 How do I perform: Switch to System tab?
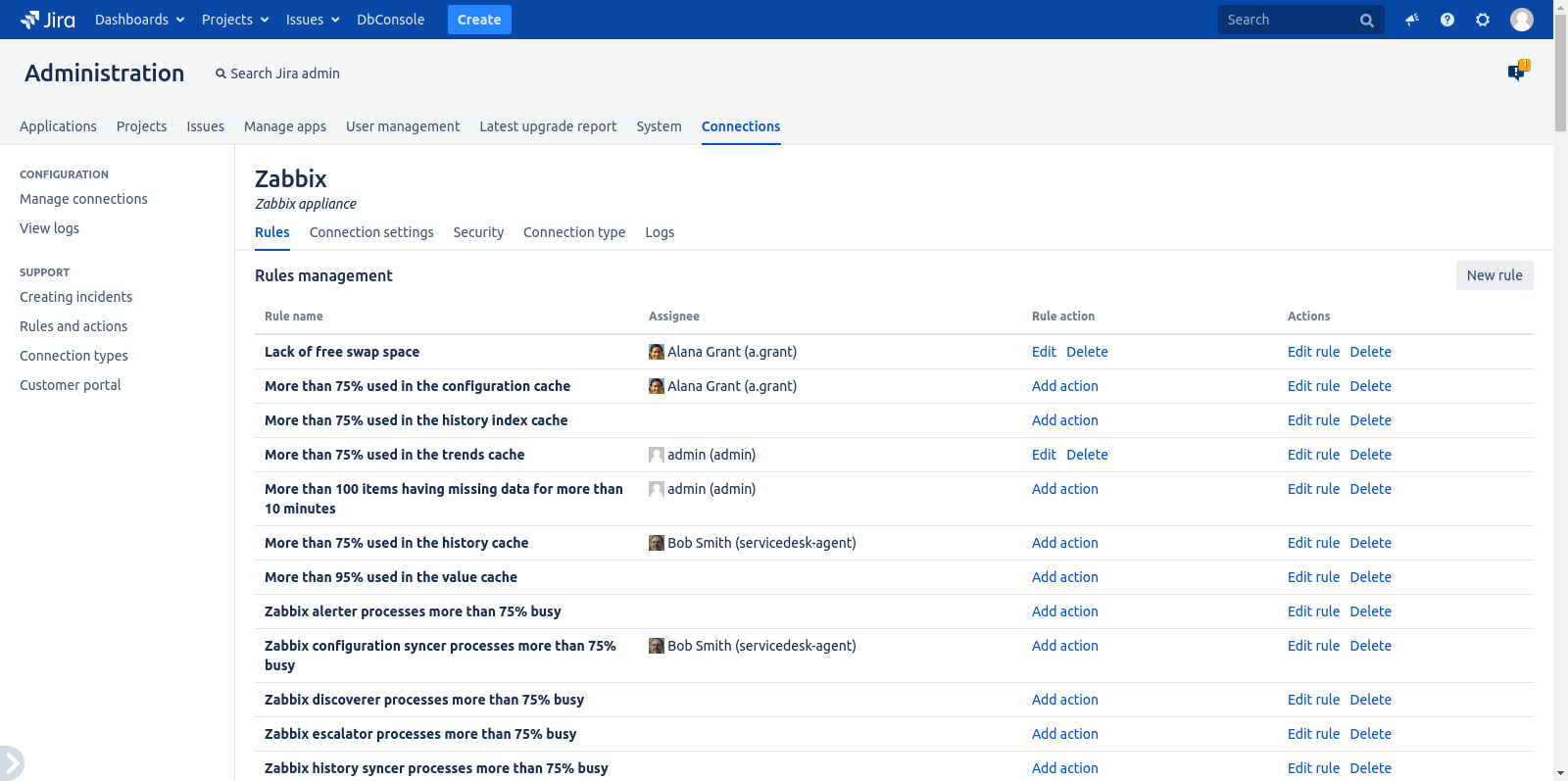click(x=659, y=126)
